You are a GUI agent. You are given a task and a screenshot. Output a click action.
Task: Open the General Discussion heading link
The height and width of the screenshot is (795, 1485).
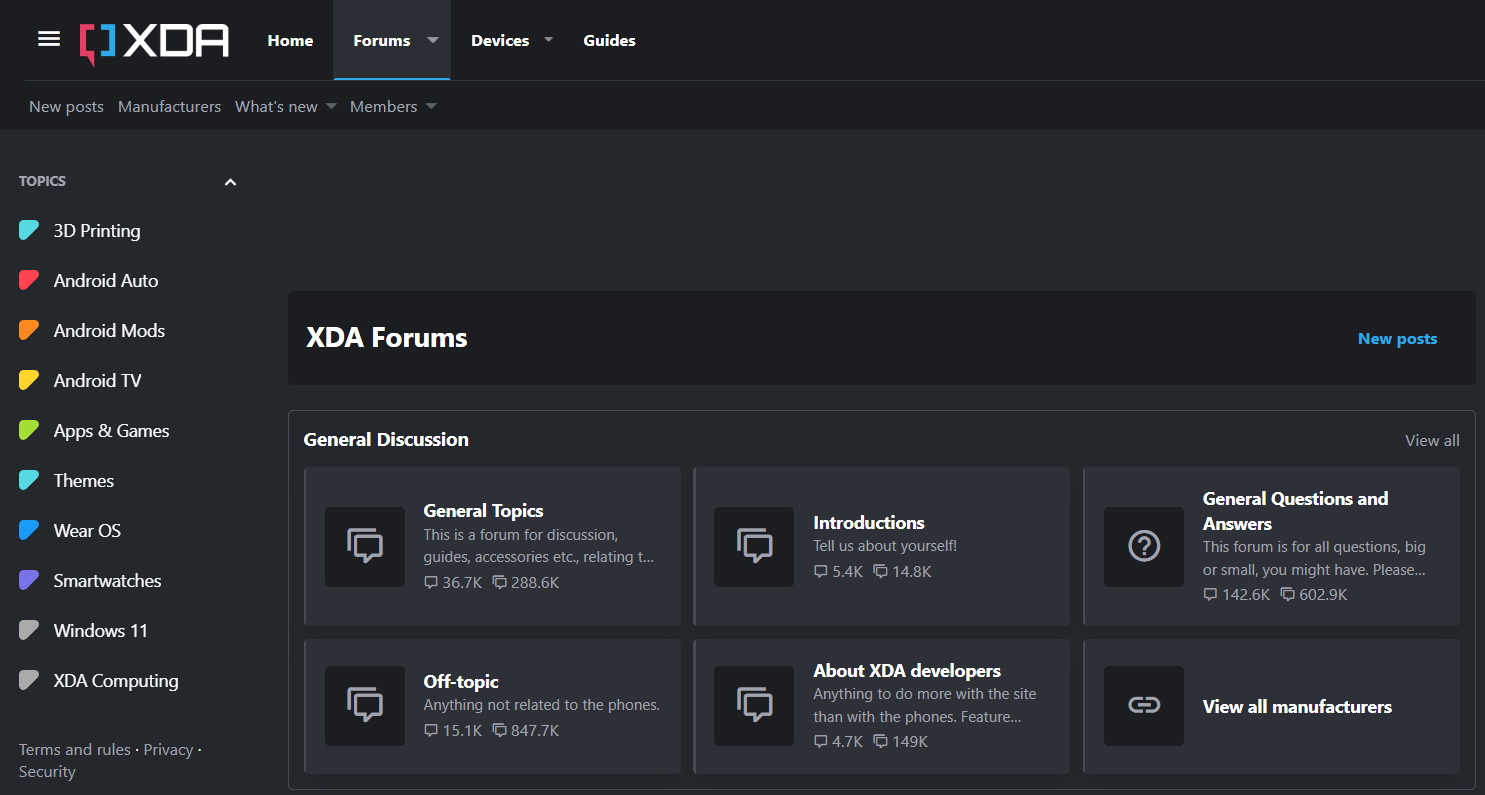click(x=386, y=439)
